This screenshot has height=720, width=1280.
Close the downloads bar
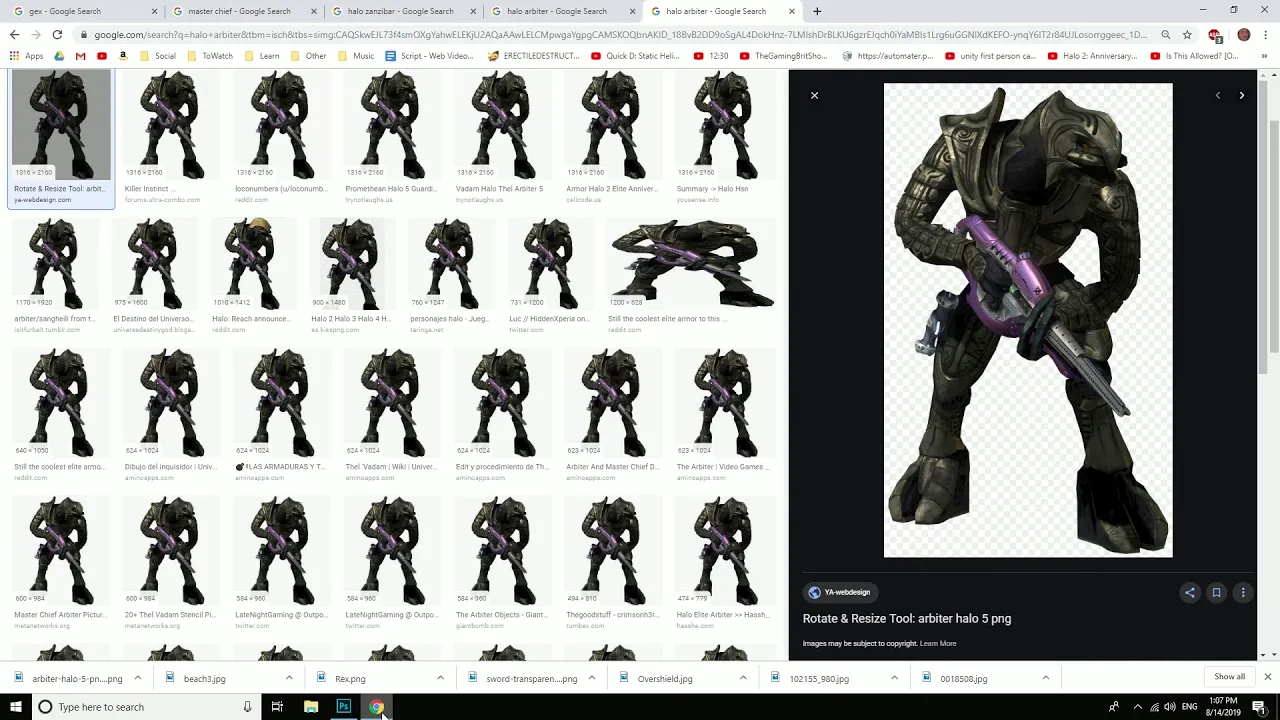tap(1267, 677)
